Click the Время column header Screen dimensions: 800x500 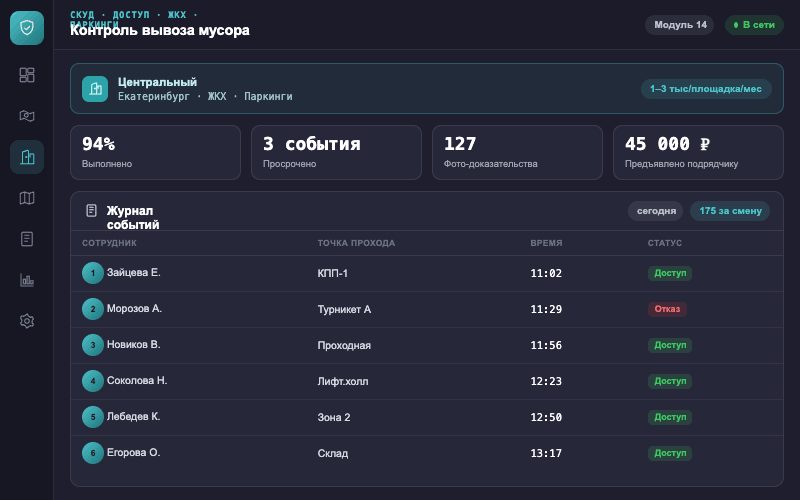tap(546, 243)
